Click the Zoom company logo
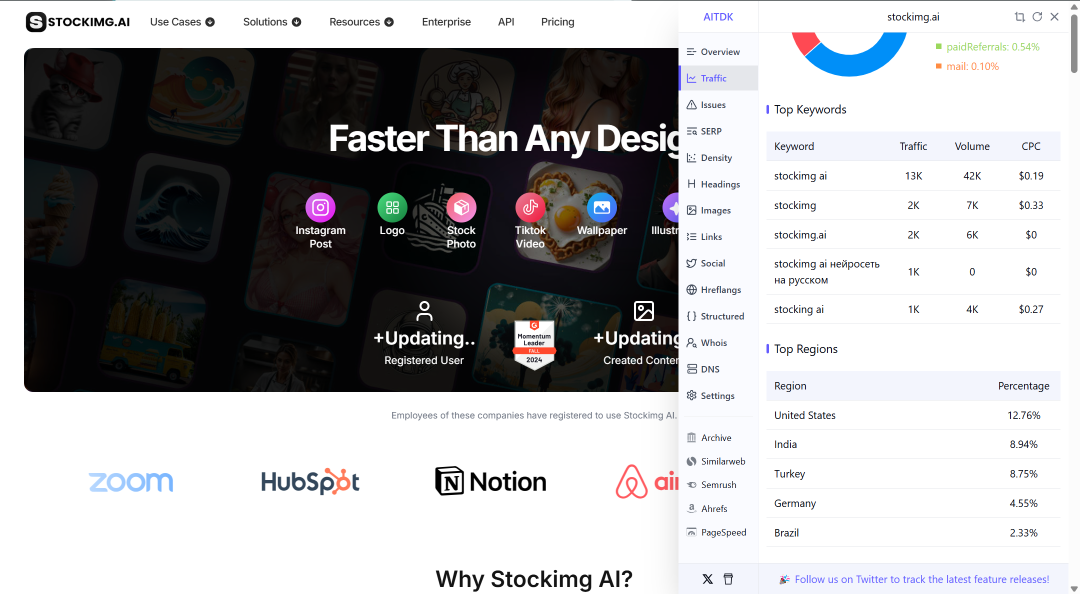Viewport: 1080px width, 594px height. pyautogui.click(x=131, y=482)
